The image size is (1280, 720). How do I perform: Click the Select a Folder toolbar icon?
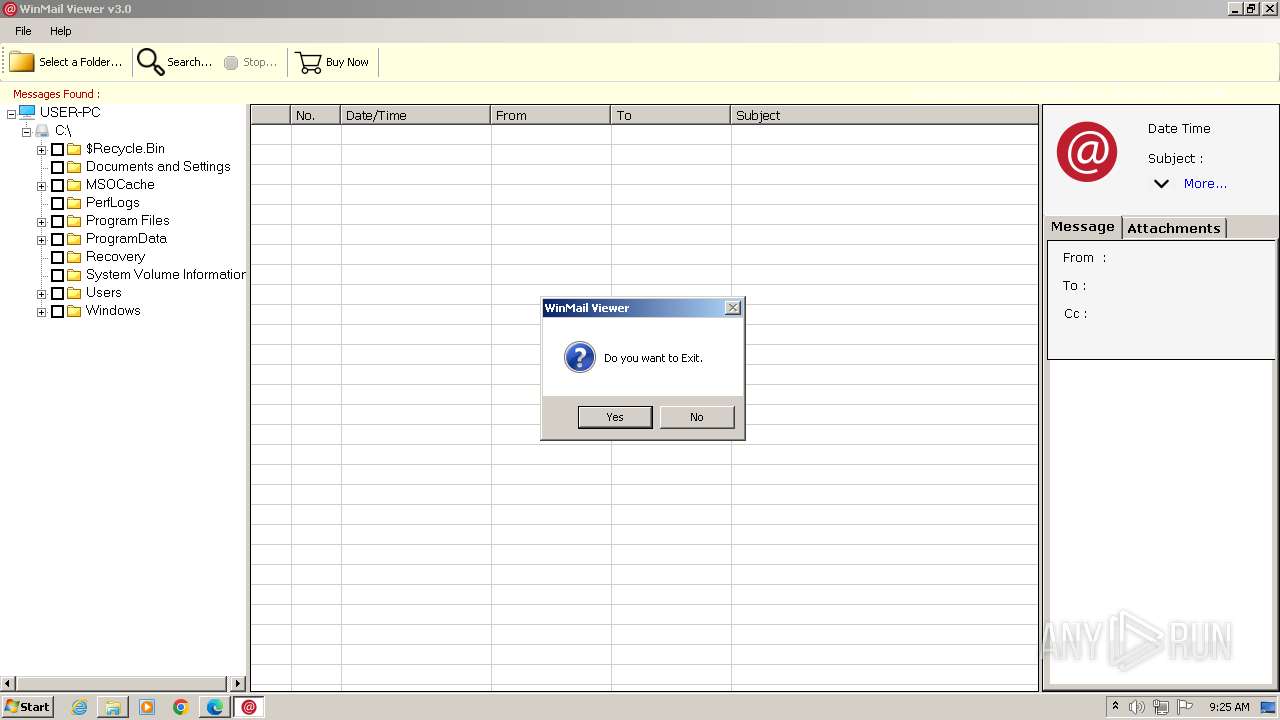[x=22, y=62]
